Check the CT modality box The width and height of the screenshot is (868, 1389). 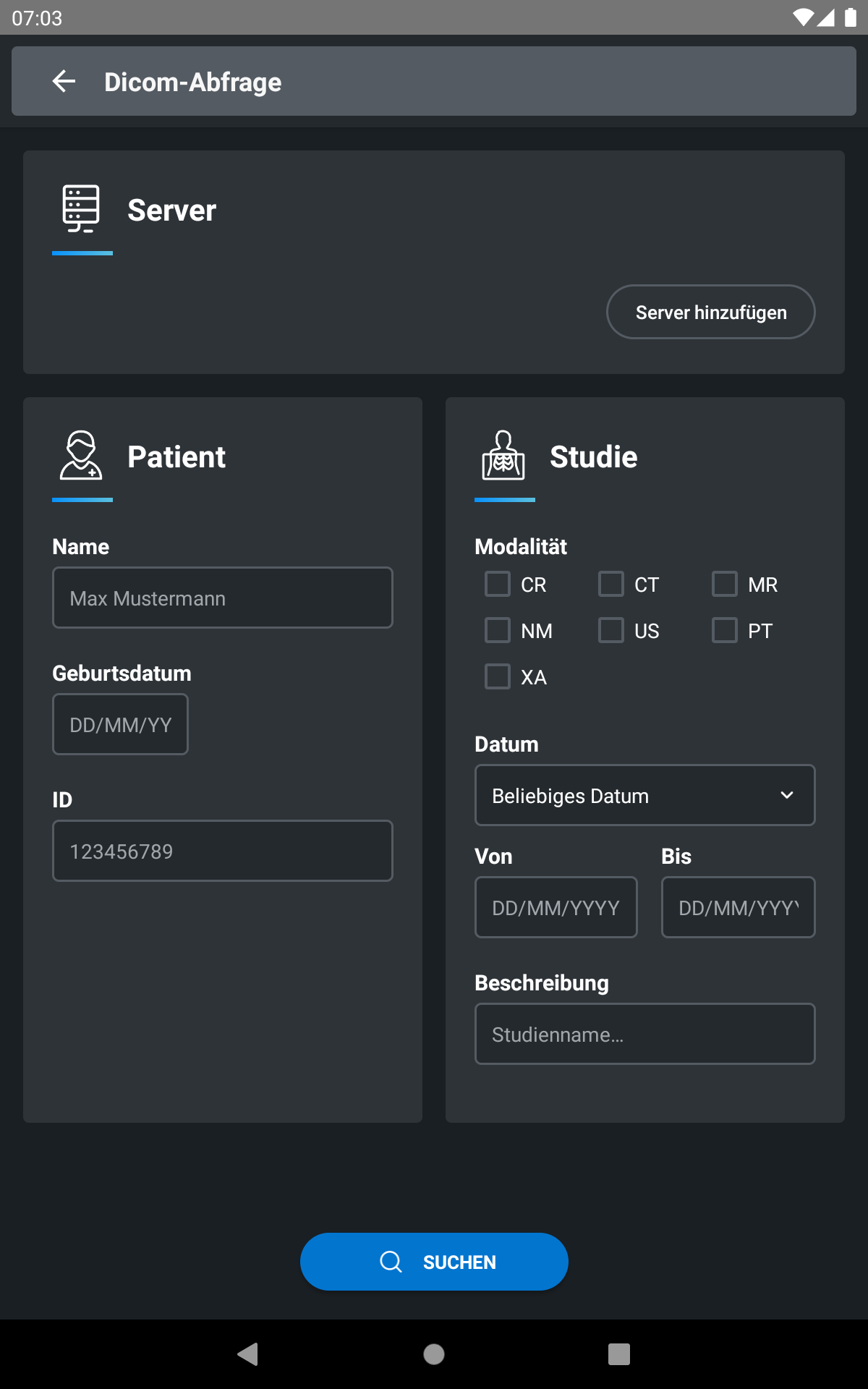tap(611, 584)
